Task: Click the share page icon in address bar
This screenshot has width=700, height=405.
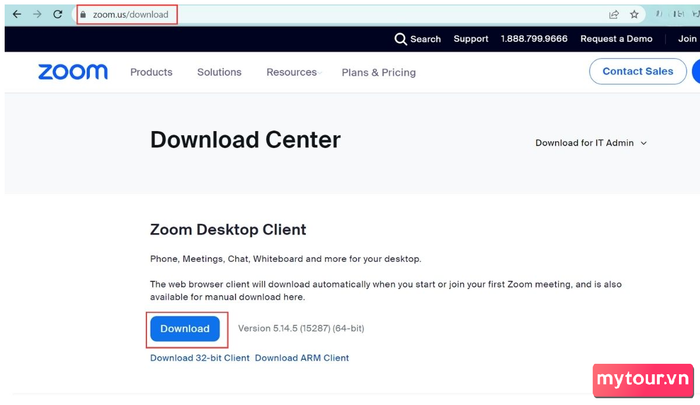Action: point(614,14)
